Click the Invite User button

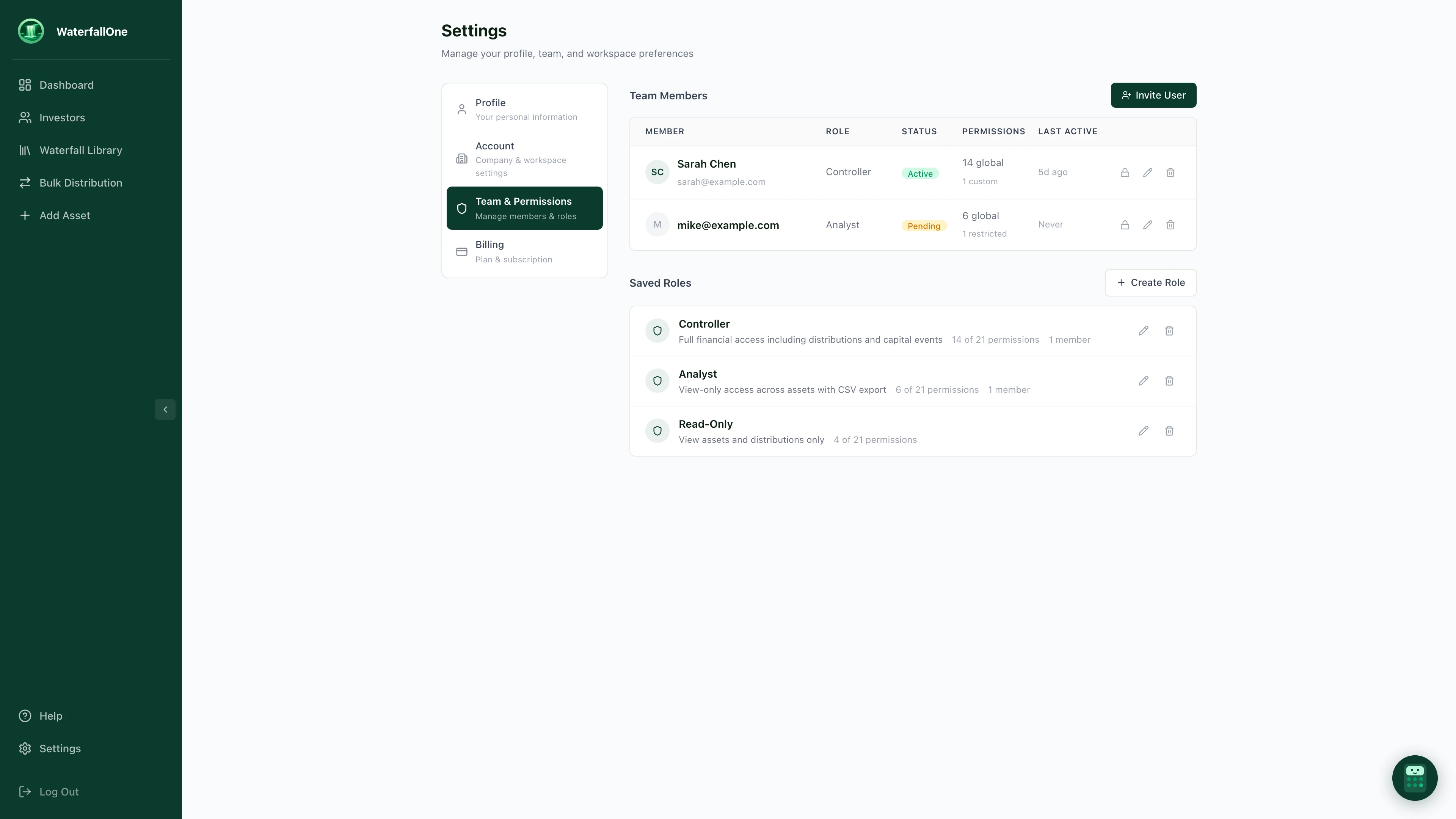click(x=1153, y=95)
